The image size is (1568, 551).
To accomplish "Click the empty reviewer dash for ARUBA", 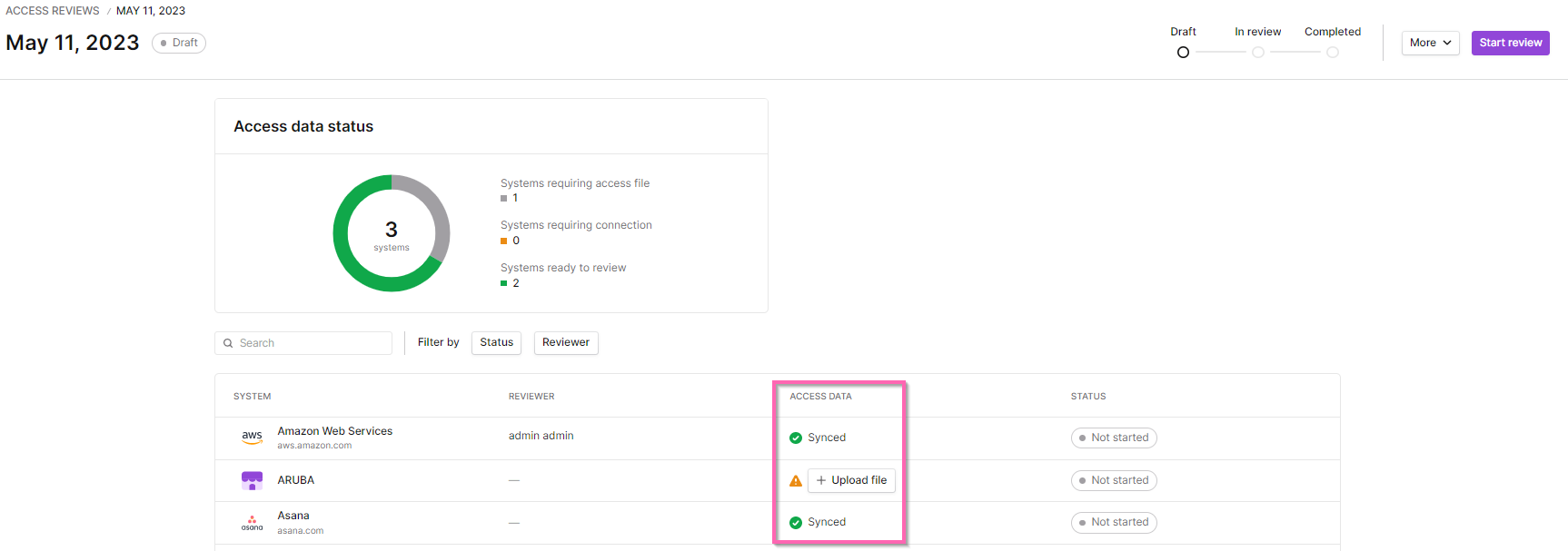I will pos(514,480).
